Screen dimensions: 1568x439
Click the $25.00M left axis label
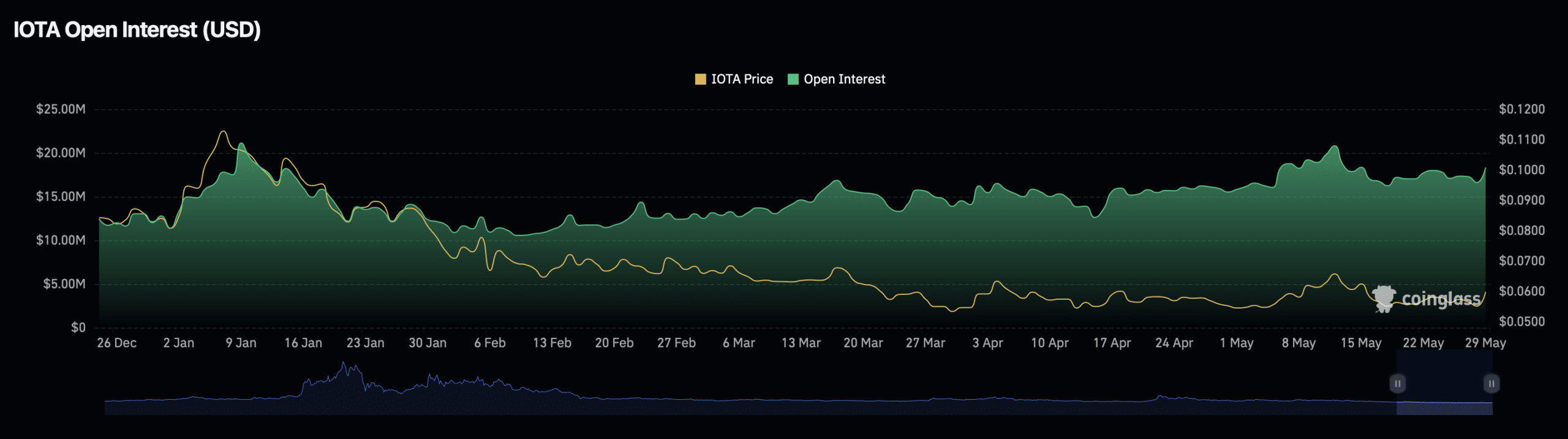click(x=61, y=109)
